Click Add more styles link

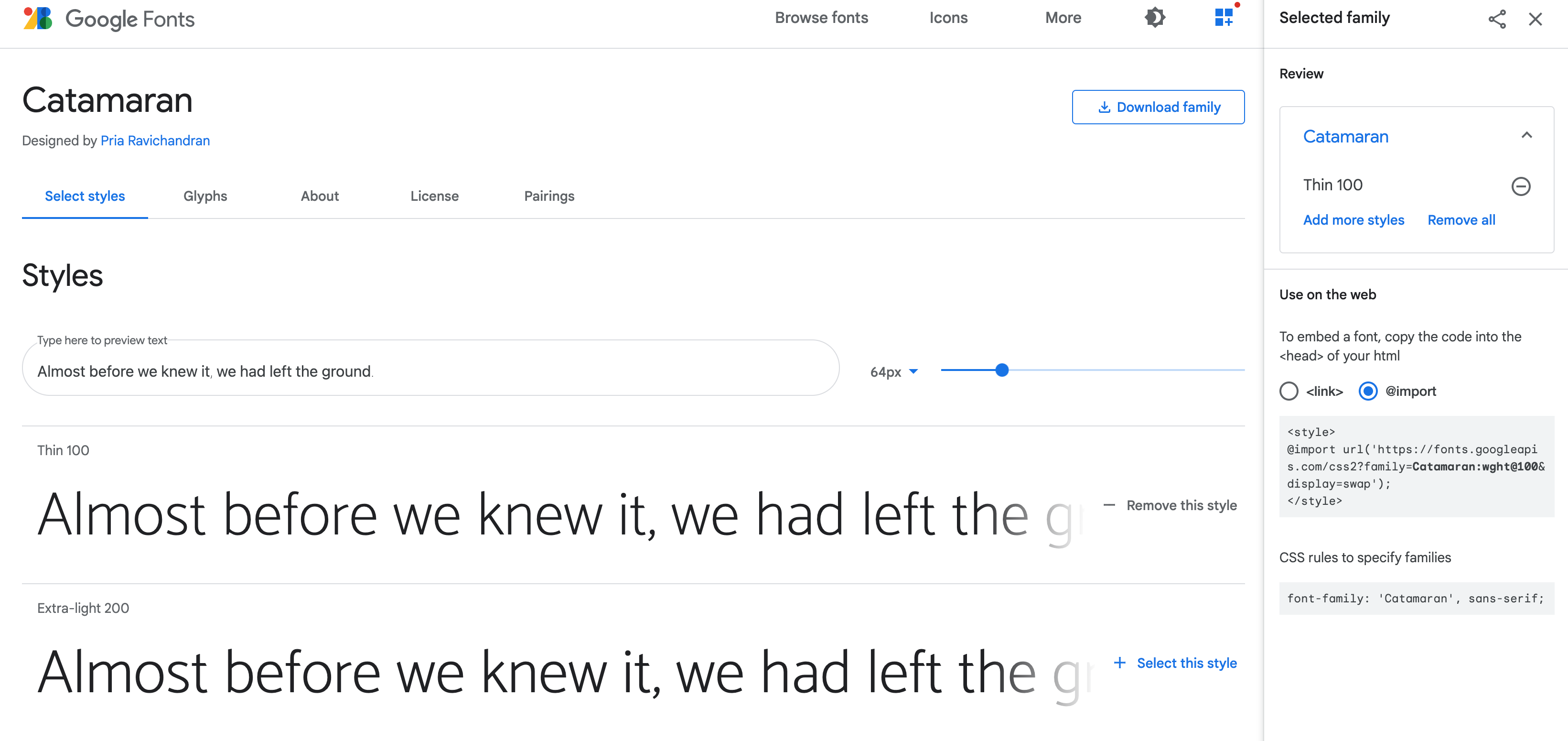(1353, 220)
